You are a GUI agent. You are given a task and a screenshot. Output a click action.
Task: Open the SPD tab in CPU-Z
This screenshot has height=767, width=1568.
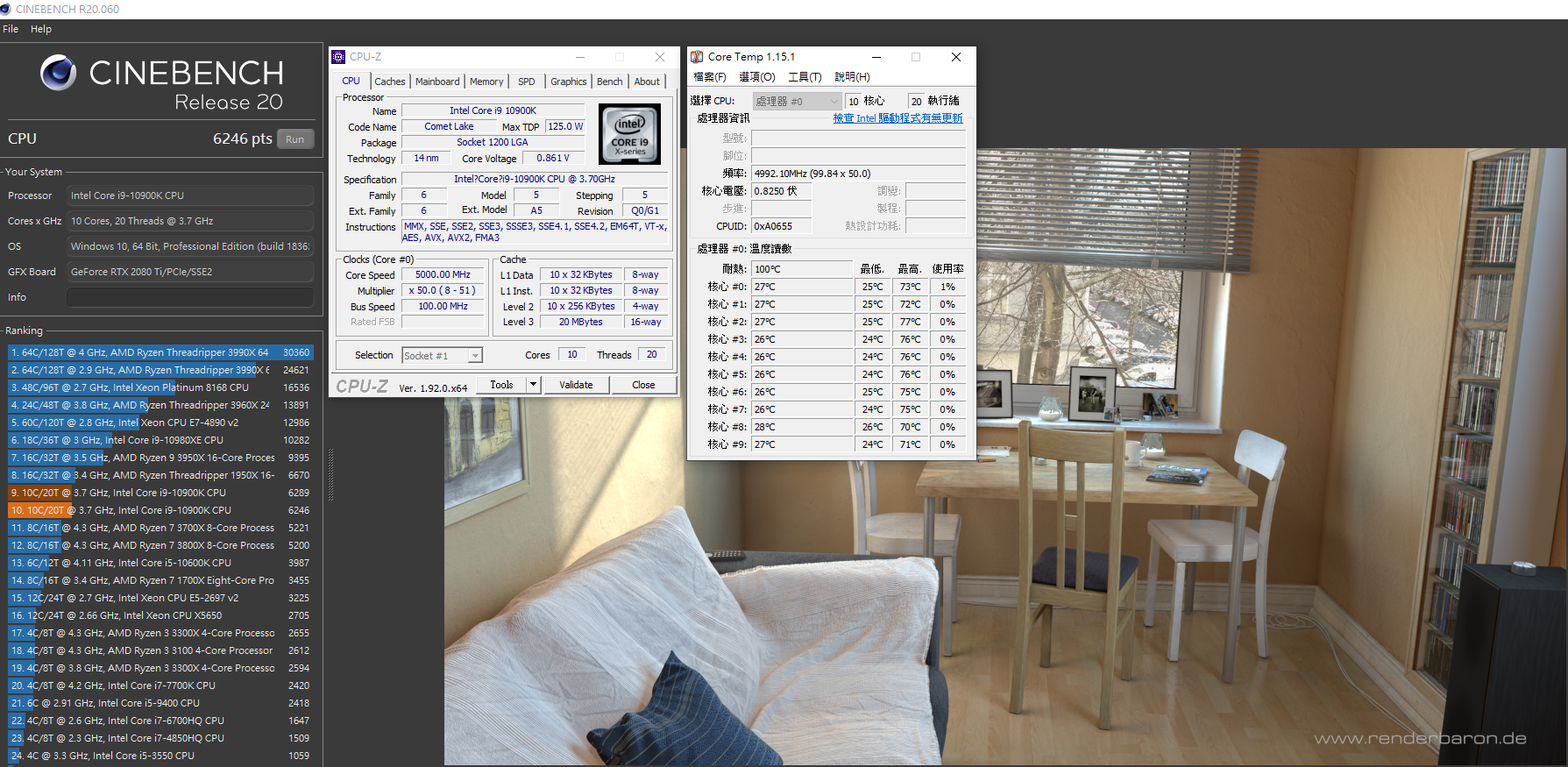pyautogui.click(x=526, y=82)
